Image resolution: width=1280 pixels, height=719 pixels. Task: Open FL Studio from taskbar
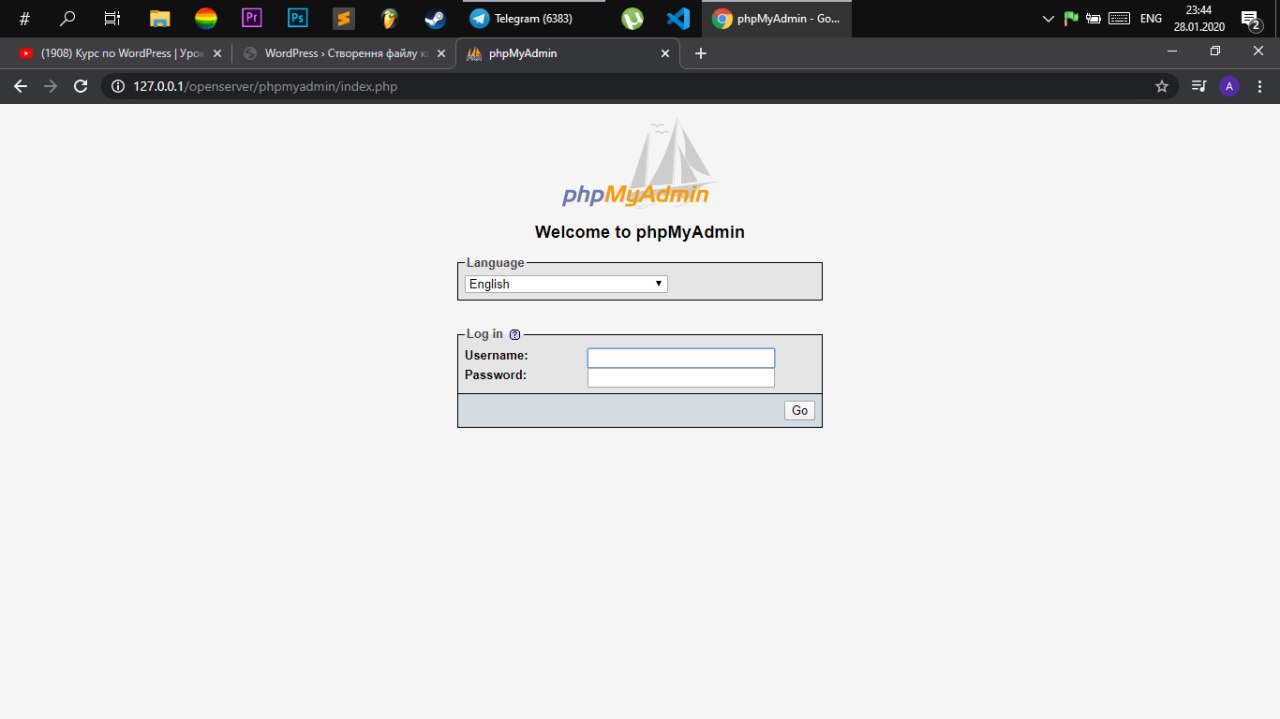tap(389, 18)
